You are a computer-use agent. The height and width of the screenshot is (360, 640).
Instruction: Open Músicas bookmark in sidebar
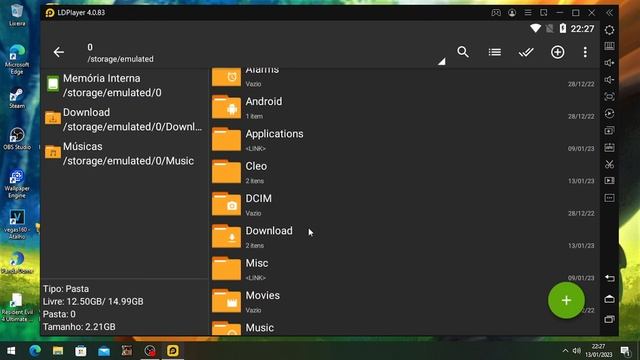click(124, 153)
